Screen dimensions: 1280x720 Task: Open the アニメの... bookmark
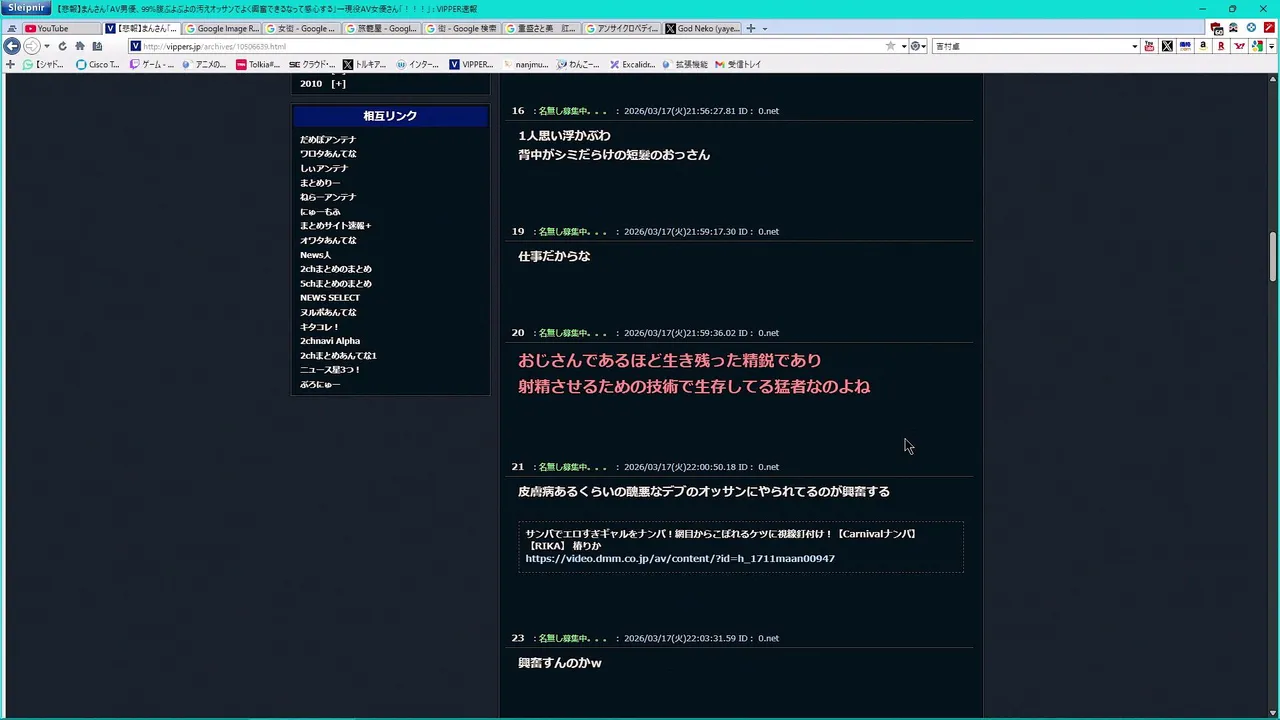pos(204,64)
